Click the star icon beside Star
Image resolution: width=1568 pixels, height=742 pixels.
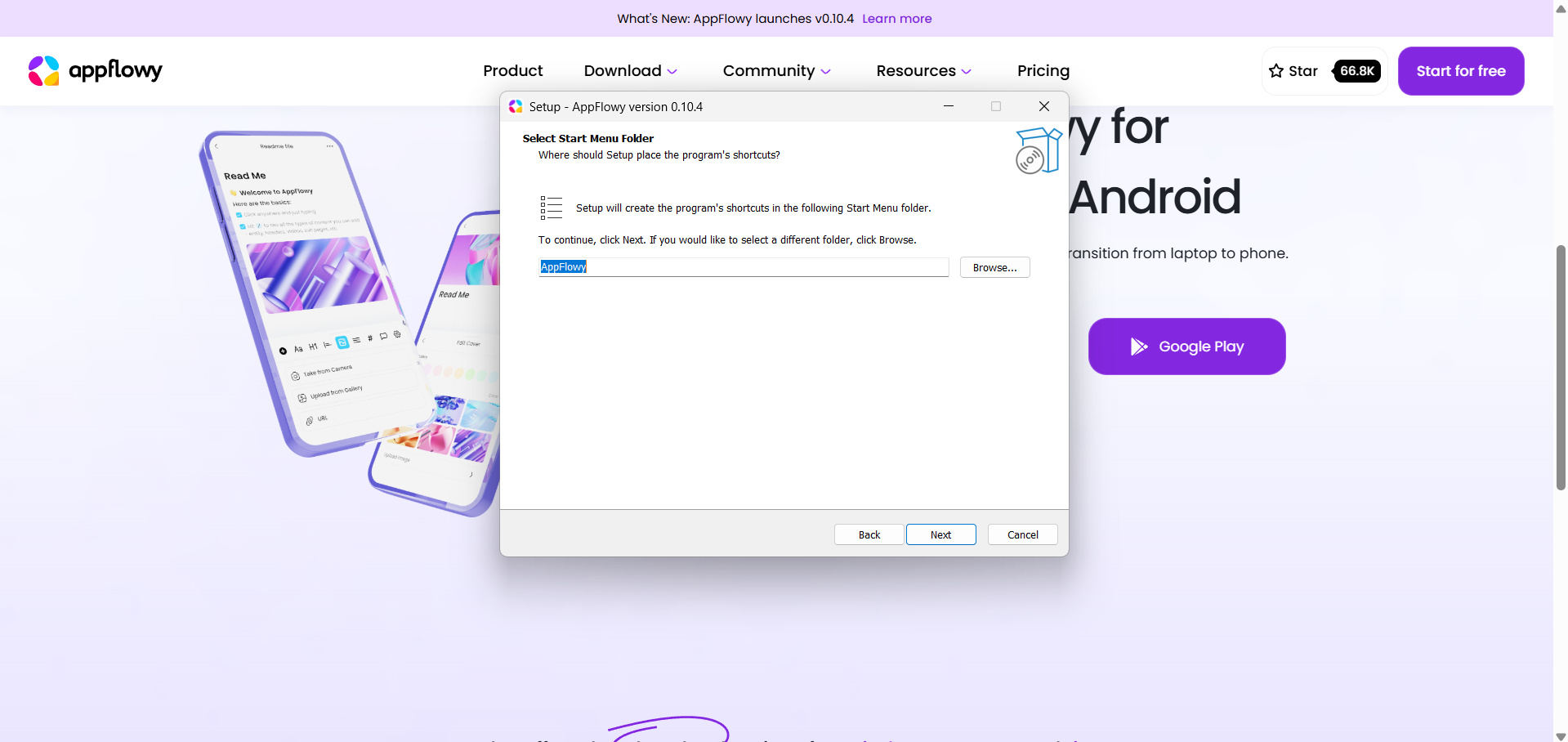coord(1276,71)
